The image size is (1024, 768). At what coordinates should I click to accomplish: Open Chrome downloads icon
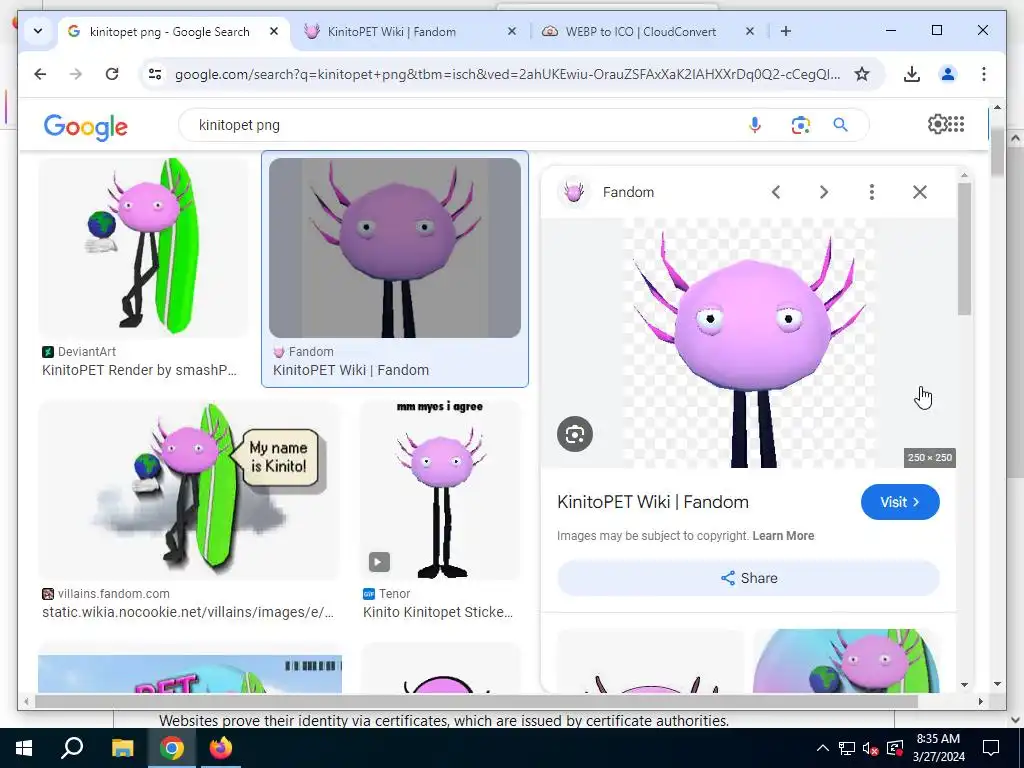click(912, 74)
